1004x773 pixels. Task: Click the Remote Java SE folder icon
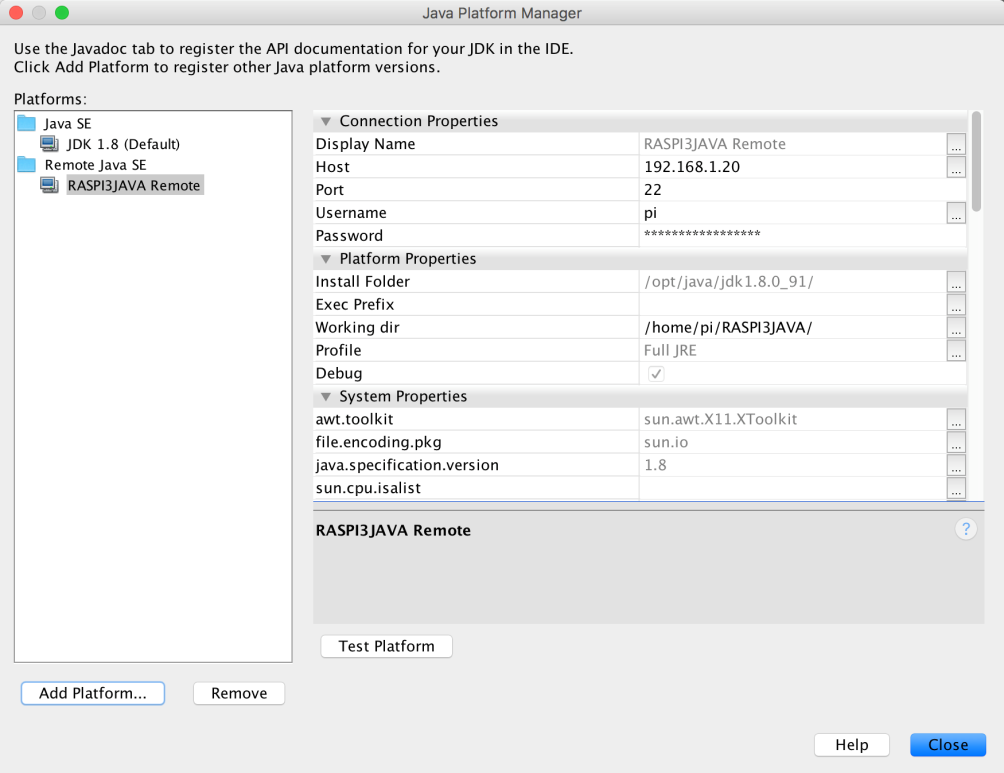[26, 165]
